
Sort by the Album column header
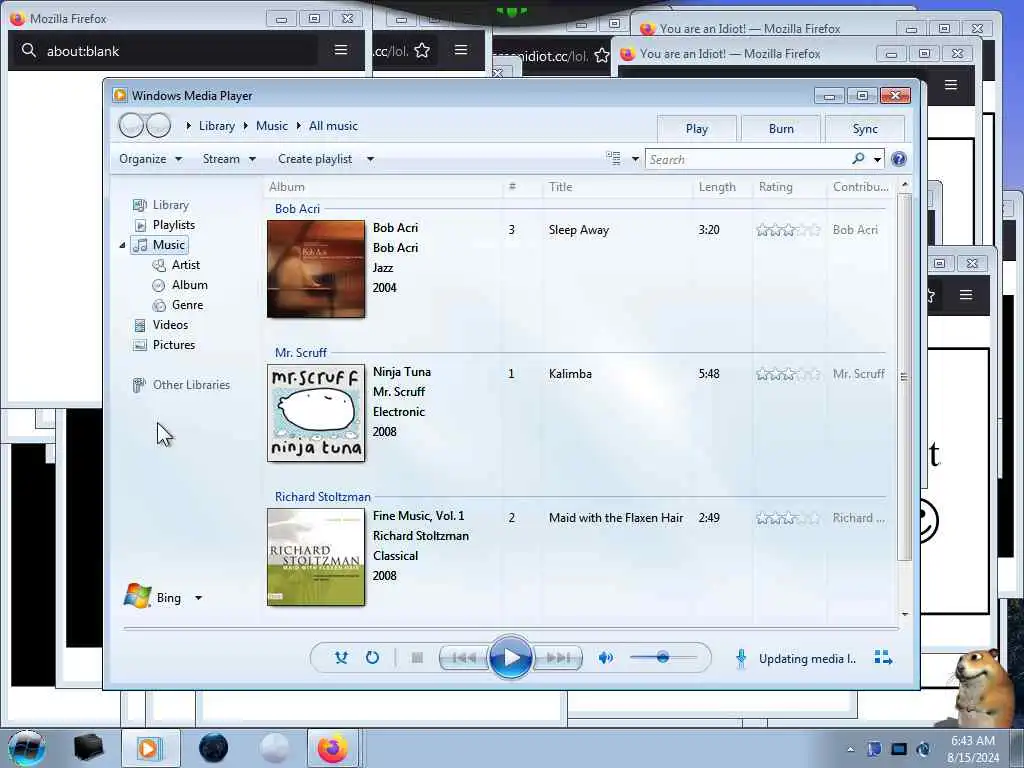tap(287, 187)
